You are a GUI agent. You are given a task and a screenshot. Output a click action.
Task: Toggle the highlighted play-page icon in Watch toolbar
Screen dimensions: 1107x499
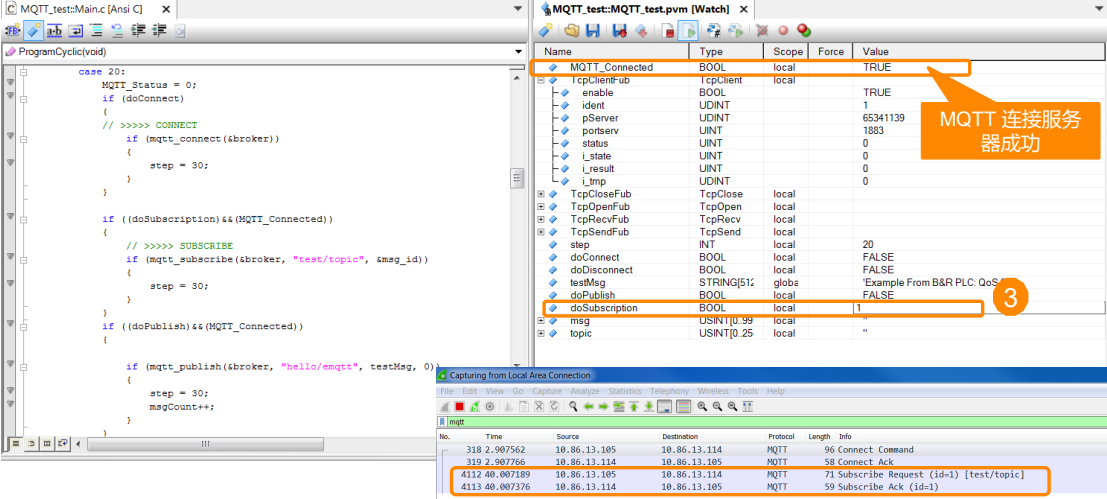(x=689, y=31)
